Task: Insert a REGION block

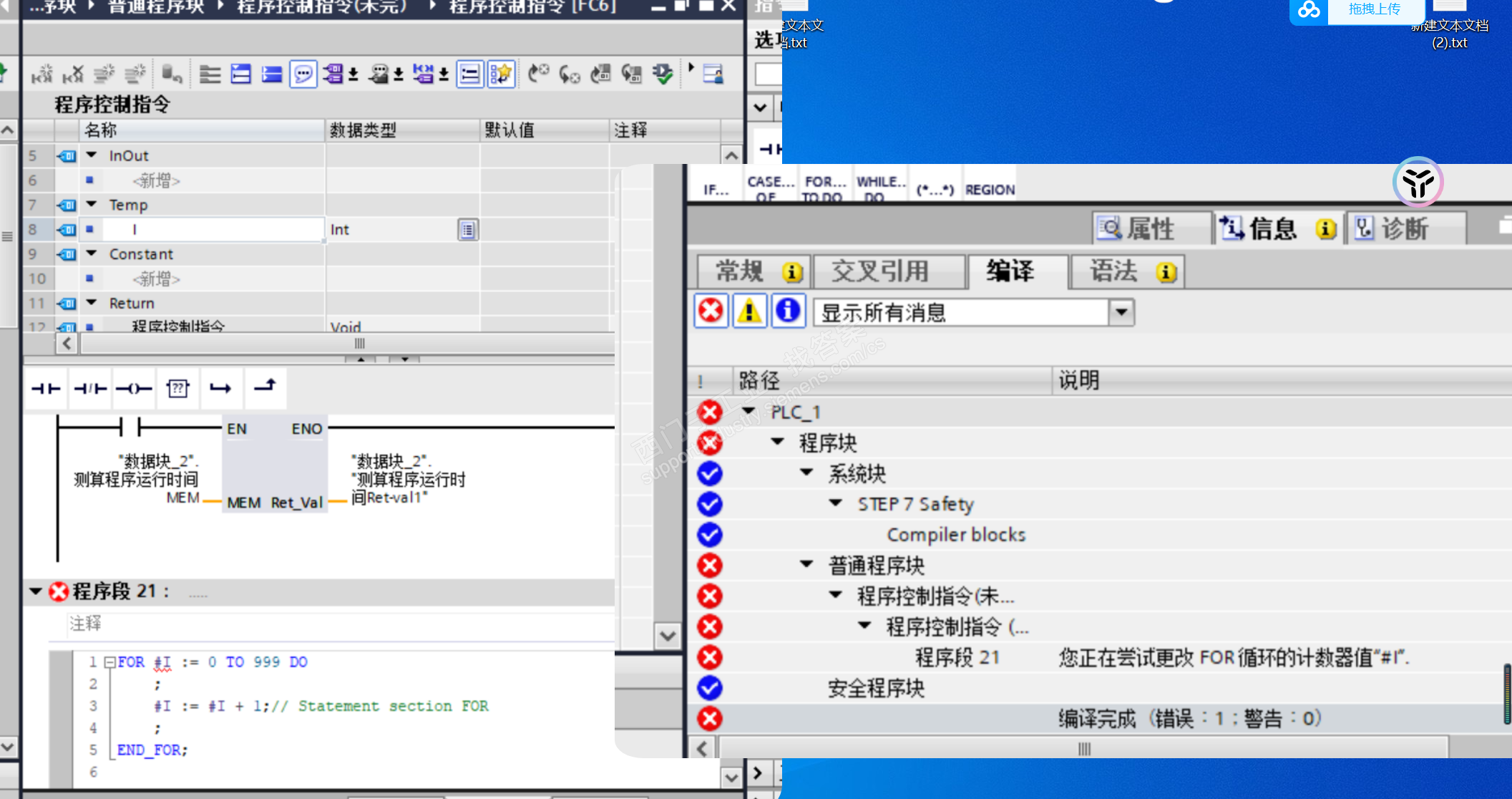Action: coord(990,189)
